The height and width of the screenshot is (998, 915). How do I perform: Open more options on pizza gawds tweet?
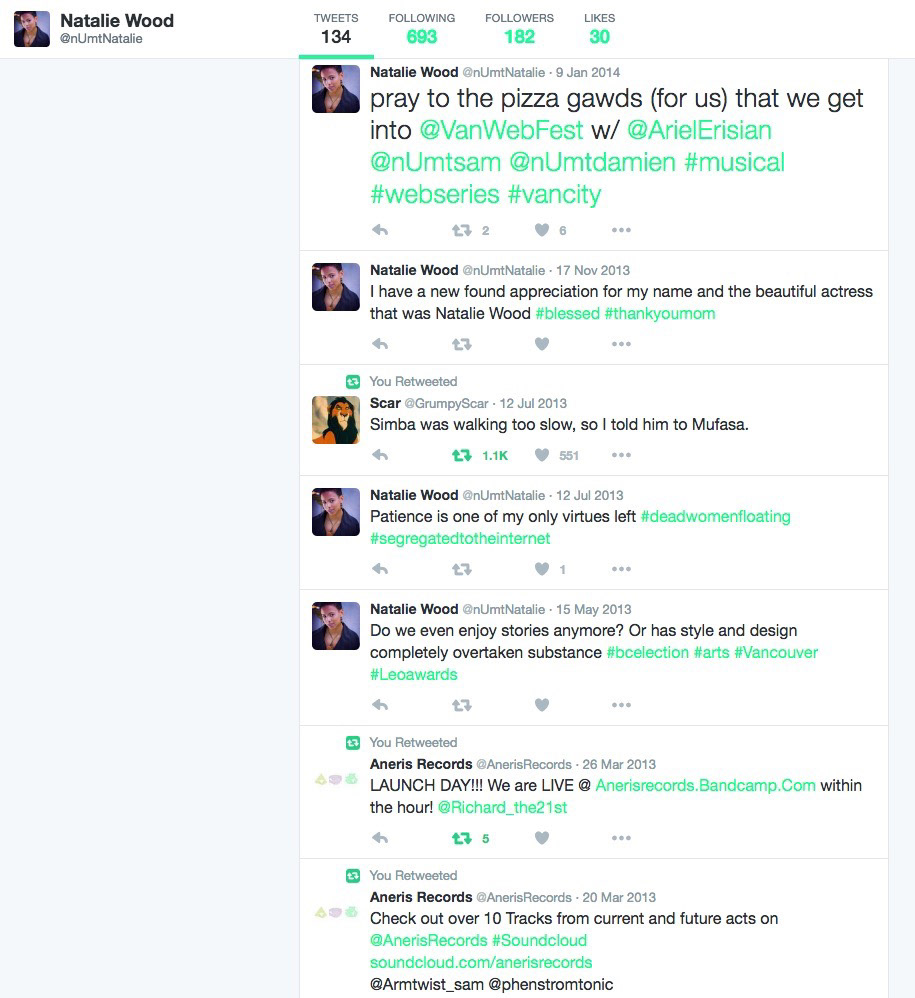(621, 230)
